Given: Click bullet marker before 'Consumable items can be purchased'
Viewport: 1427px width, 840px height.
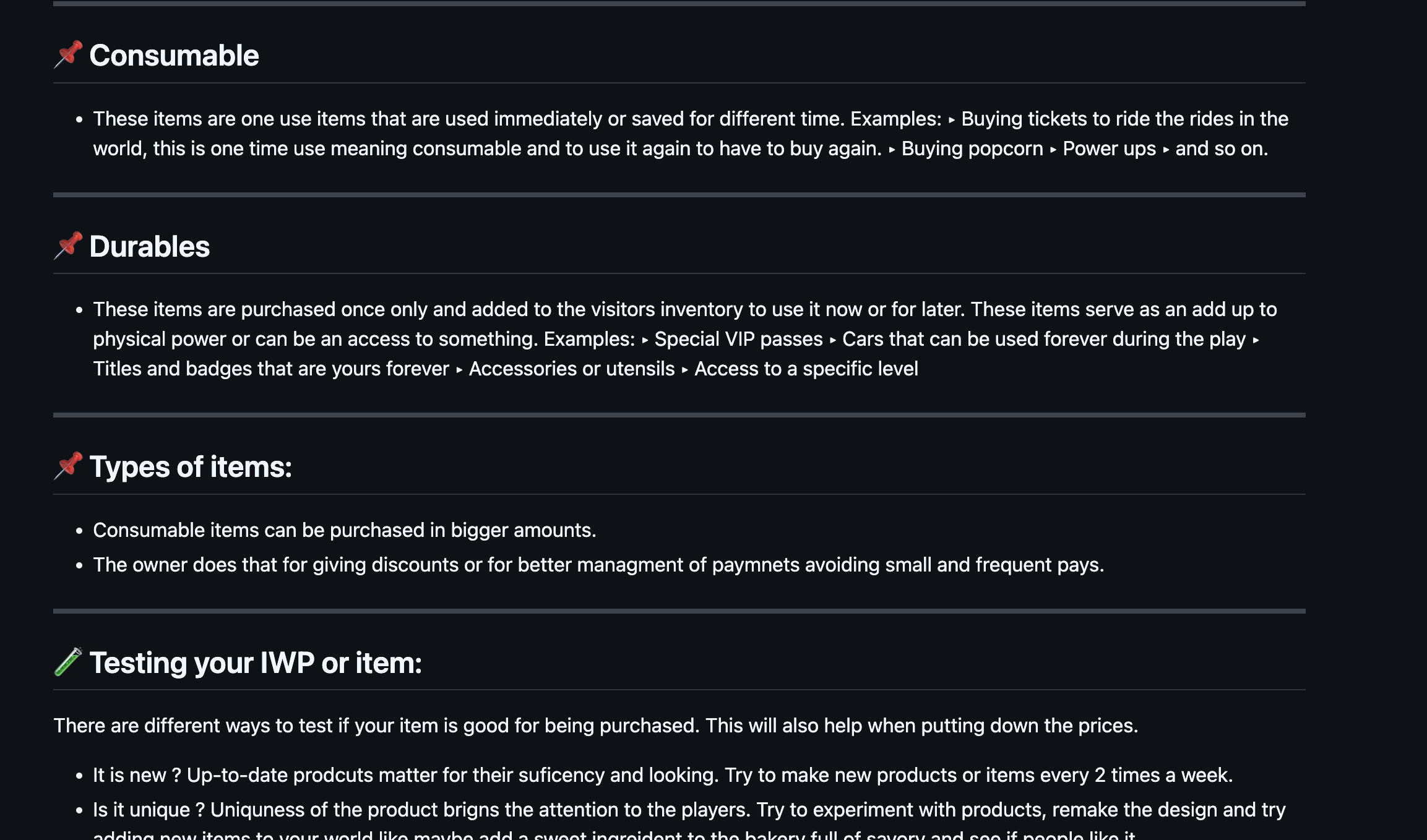Looking at the screenshot, I should tap(79, 531).
